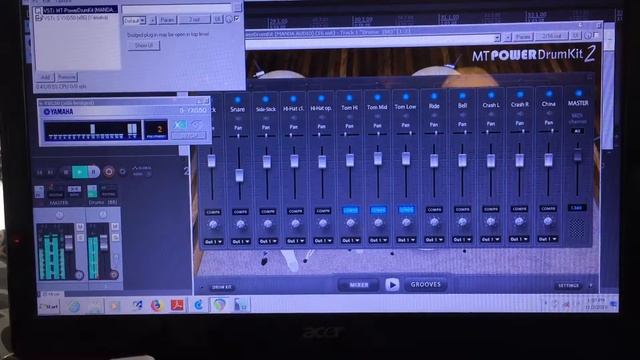640x360 pixels.
Task: Click the play button beside GROOVES
Action: point(392,284)
